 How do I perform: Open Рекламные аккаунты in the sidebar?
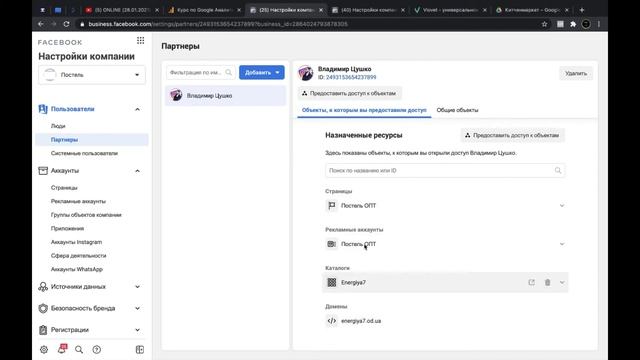[78, 201]
